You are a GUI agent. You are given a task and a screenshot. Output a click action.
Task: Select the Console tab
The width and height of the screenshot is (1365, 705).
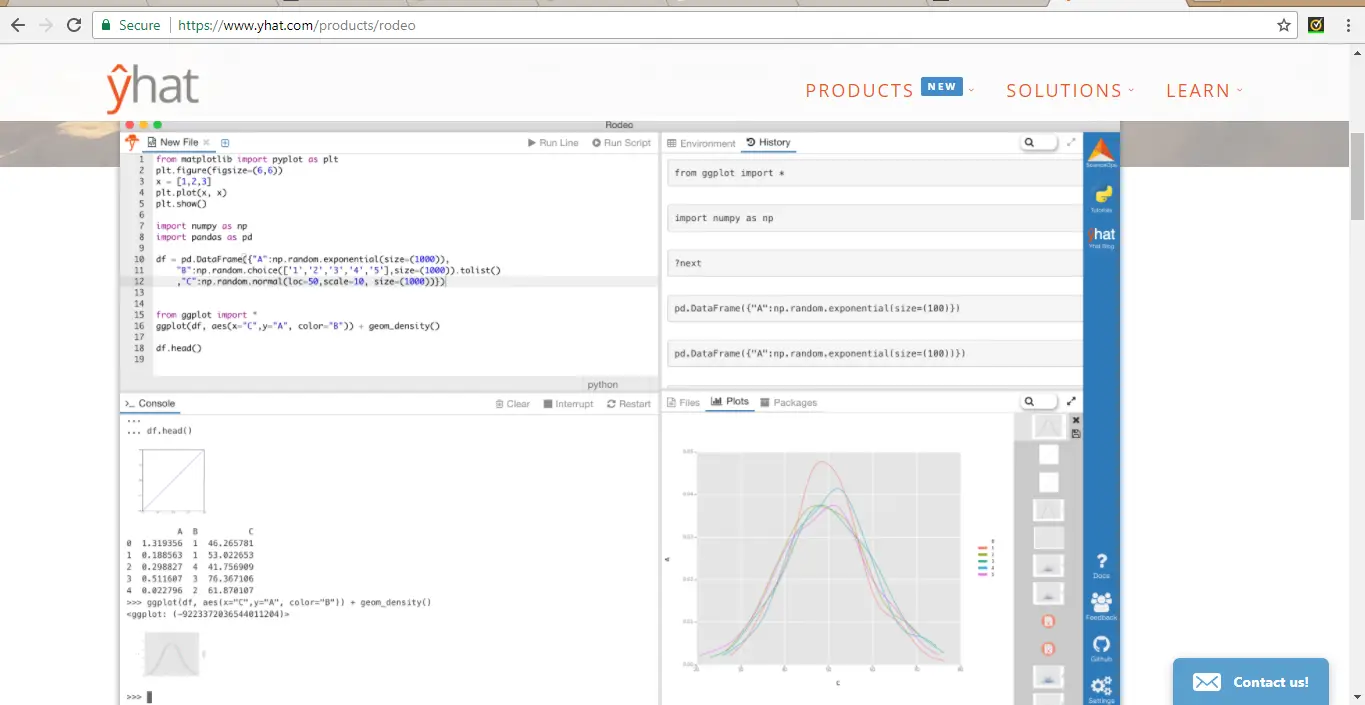click(150, 403)
